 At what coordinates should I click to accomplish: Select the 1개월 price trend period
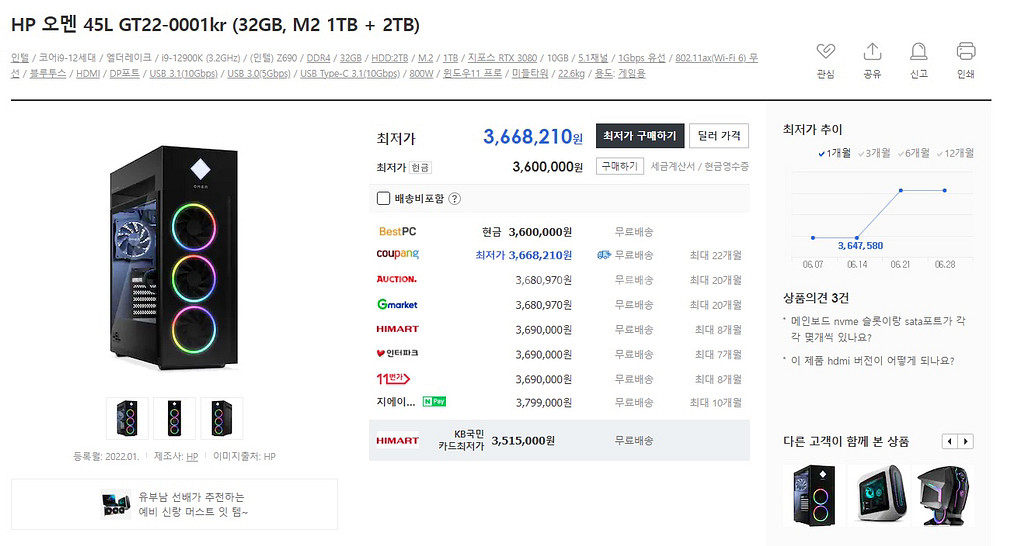[834, 153]
